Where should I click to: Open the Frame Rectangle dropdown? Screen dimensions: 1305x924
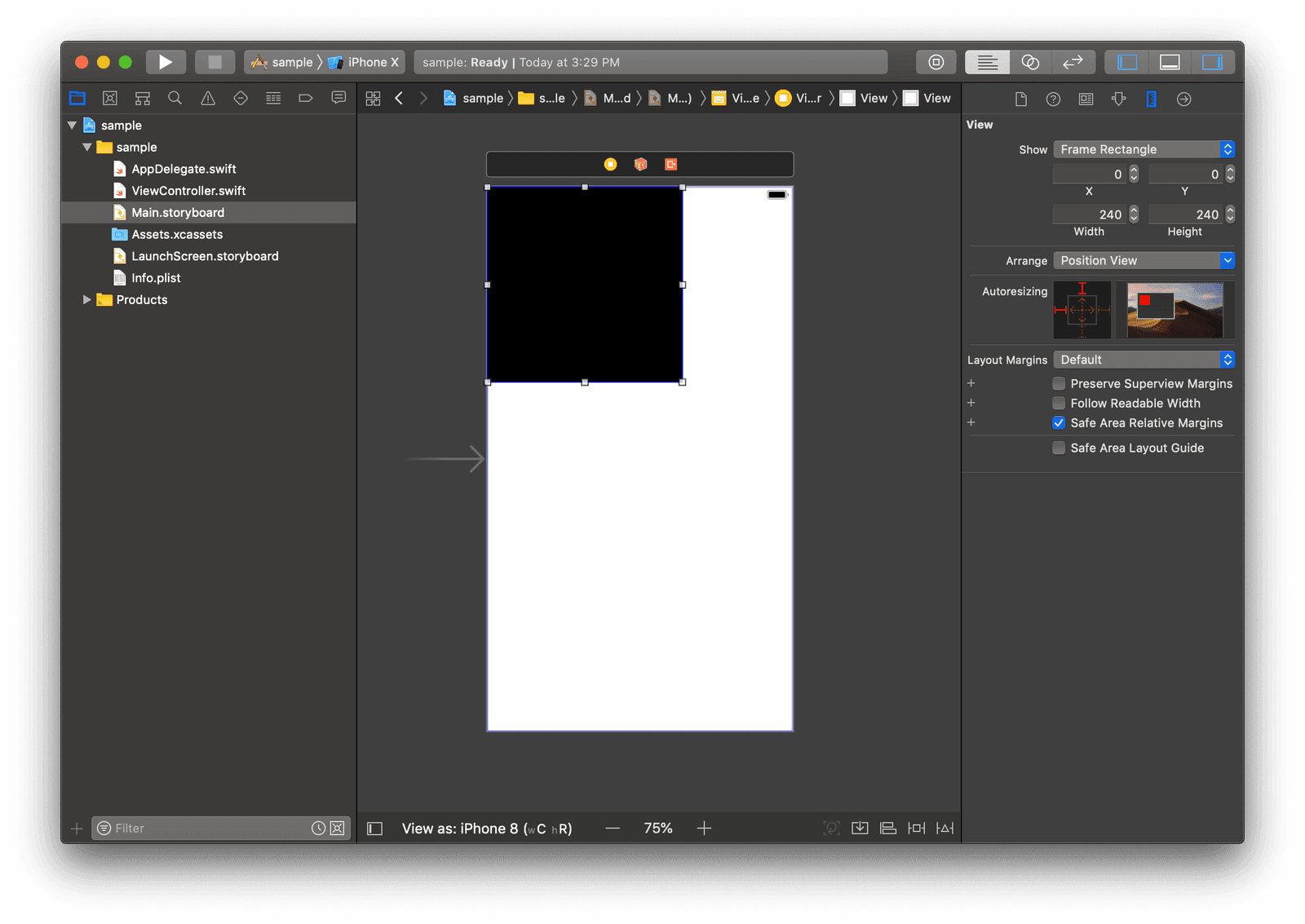pyautogui.click(x=1144, y=149)
